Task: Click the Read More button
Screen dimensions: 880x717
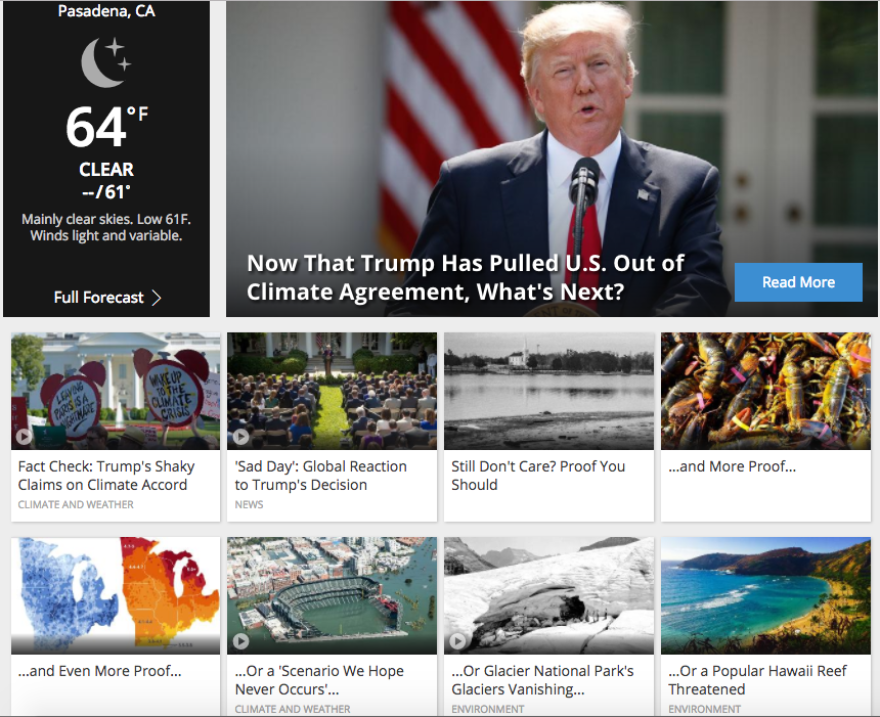Action: click(798, 282)
